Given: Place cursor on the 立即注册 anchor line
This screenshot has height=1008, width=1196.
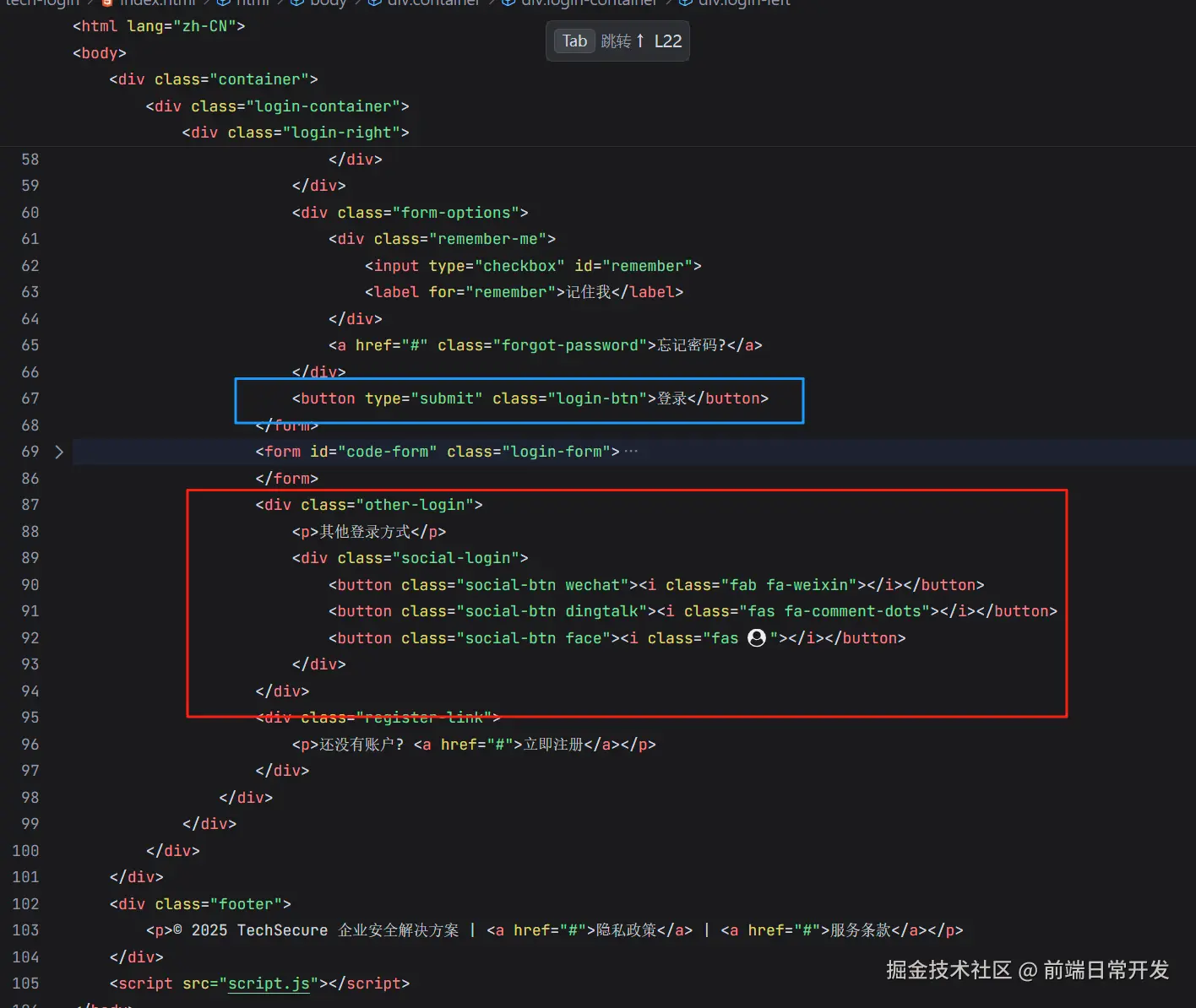Looking at the screenshot, I should tap(474, 745).
